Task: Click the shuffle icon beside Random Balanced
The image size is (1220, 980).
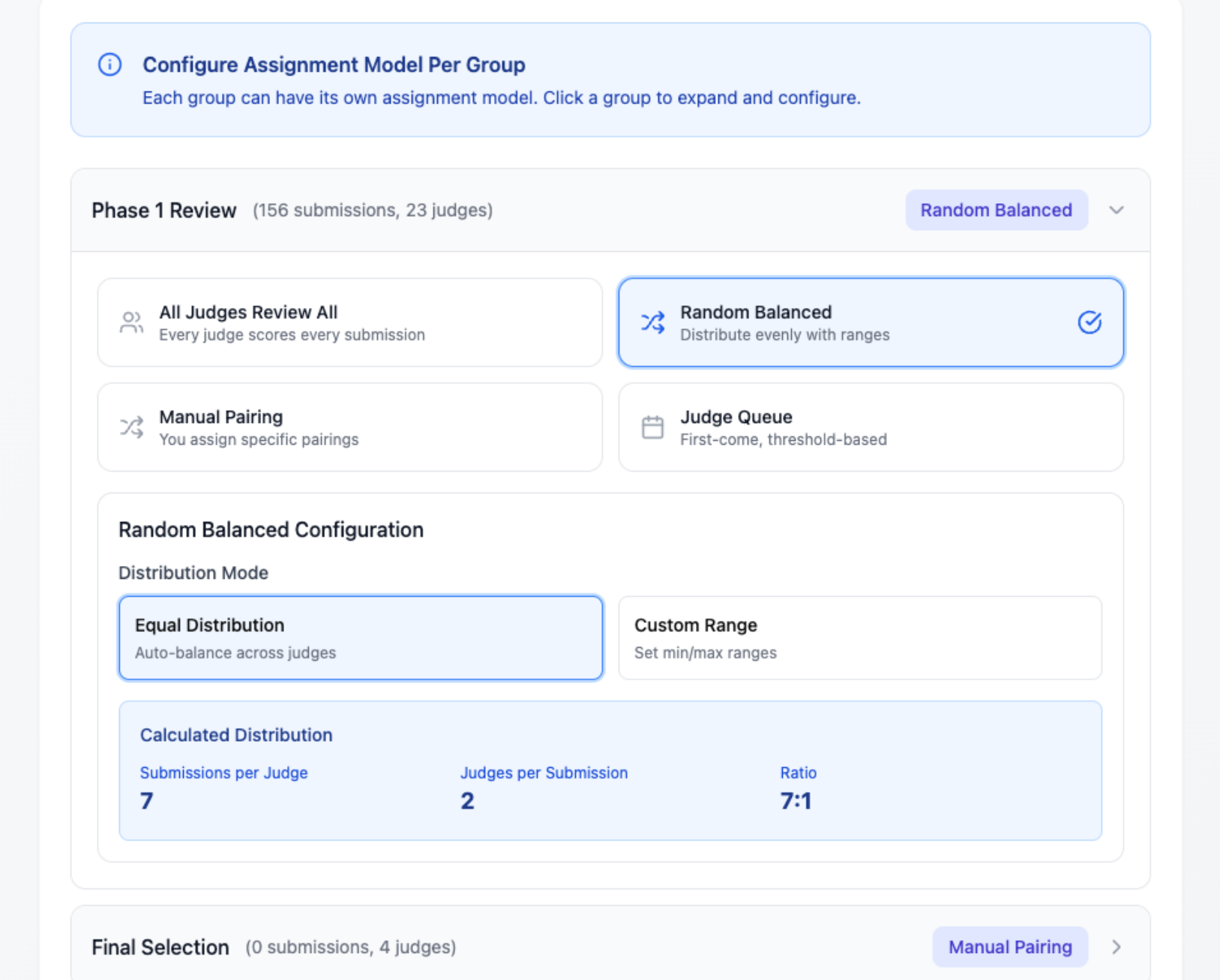Action: point(652,322)
